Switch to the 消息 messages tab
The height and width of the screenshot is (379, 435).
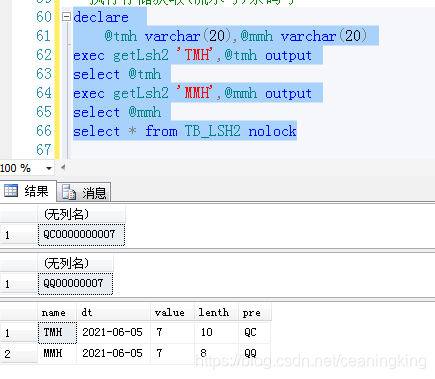tap(84, 192)
